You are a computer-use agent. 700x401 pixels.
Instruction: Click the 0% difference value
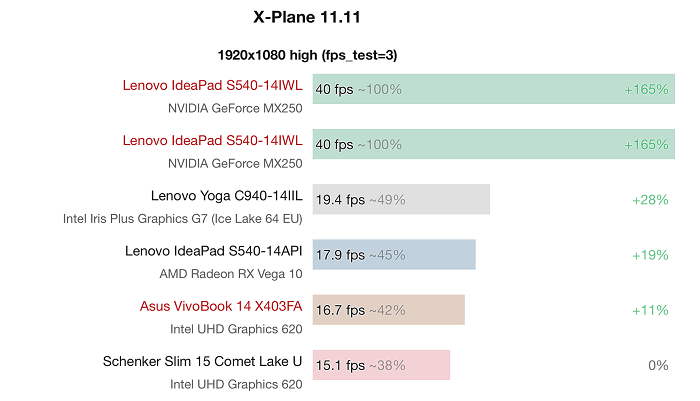coord(657,365)
